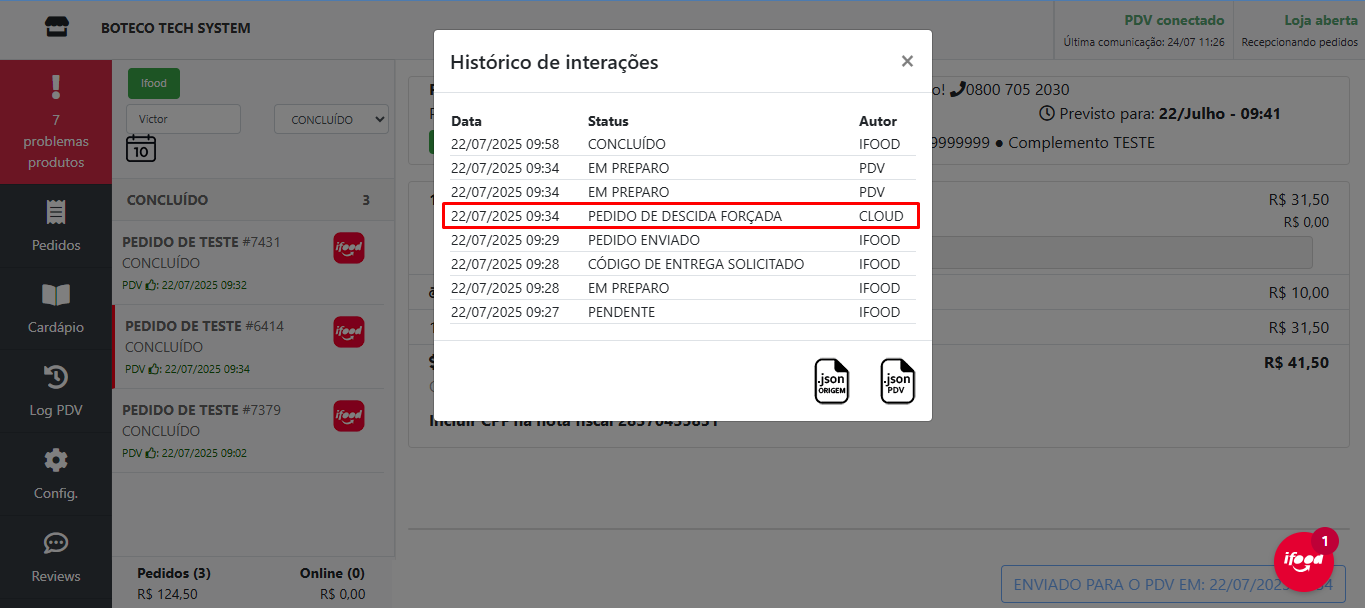Viewport: 1365px width, 608px height.
Task: Click the iFood logo on order #7431
Action: click(348, 248)
